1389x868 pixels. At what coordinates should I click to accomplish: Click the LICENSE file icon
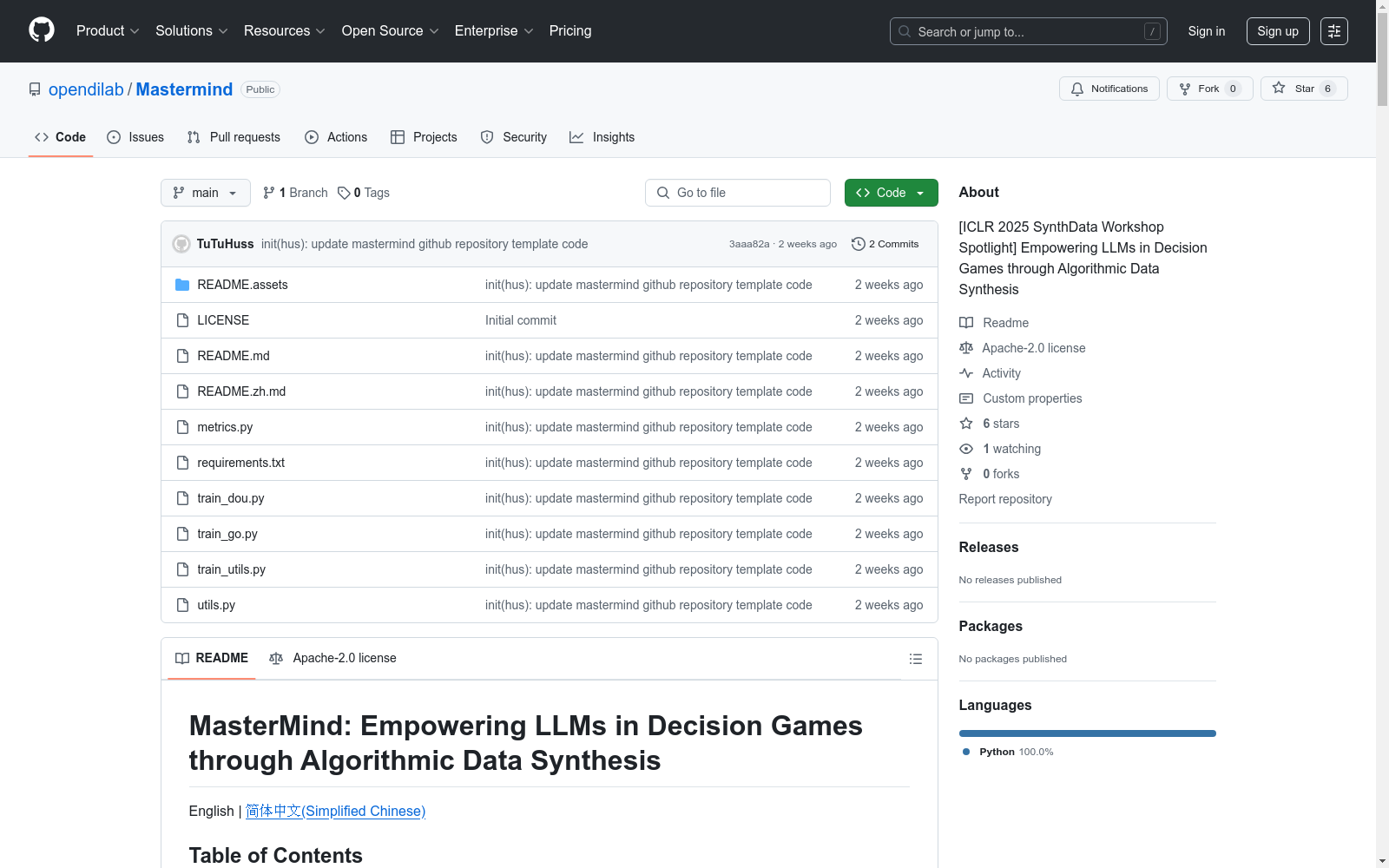click(182, 320)
